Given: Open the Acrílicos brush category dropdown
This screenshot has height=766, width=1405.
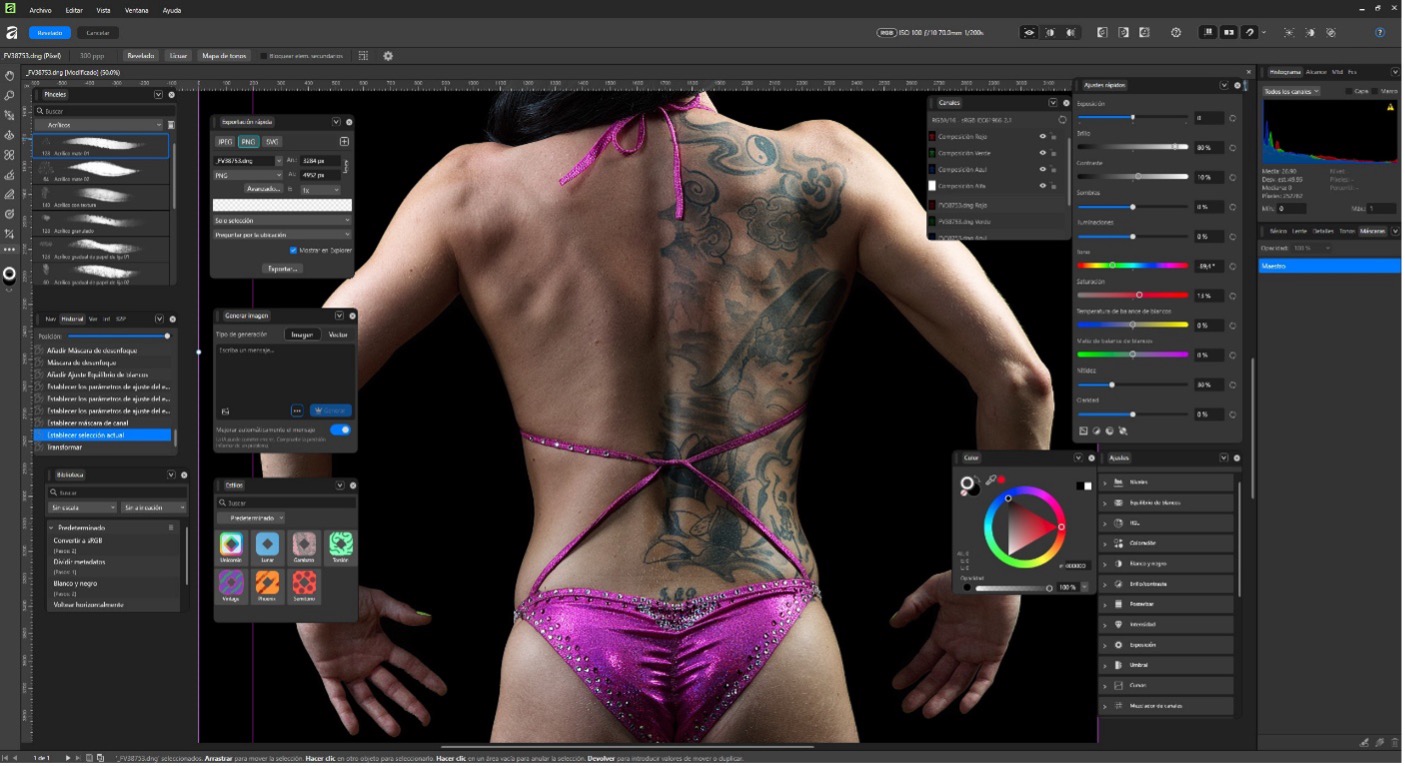Looking at the screenshot, I should click(x=98, y=125).
